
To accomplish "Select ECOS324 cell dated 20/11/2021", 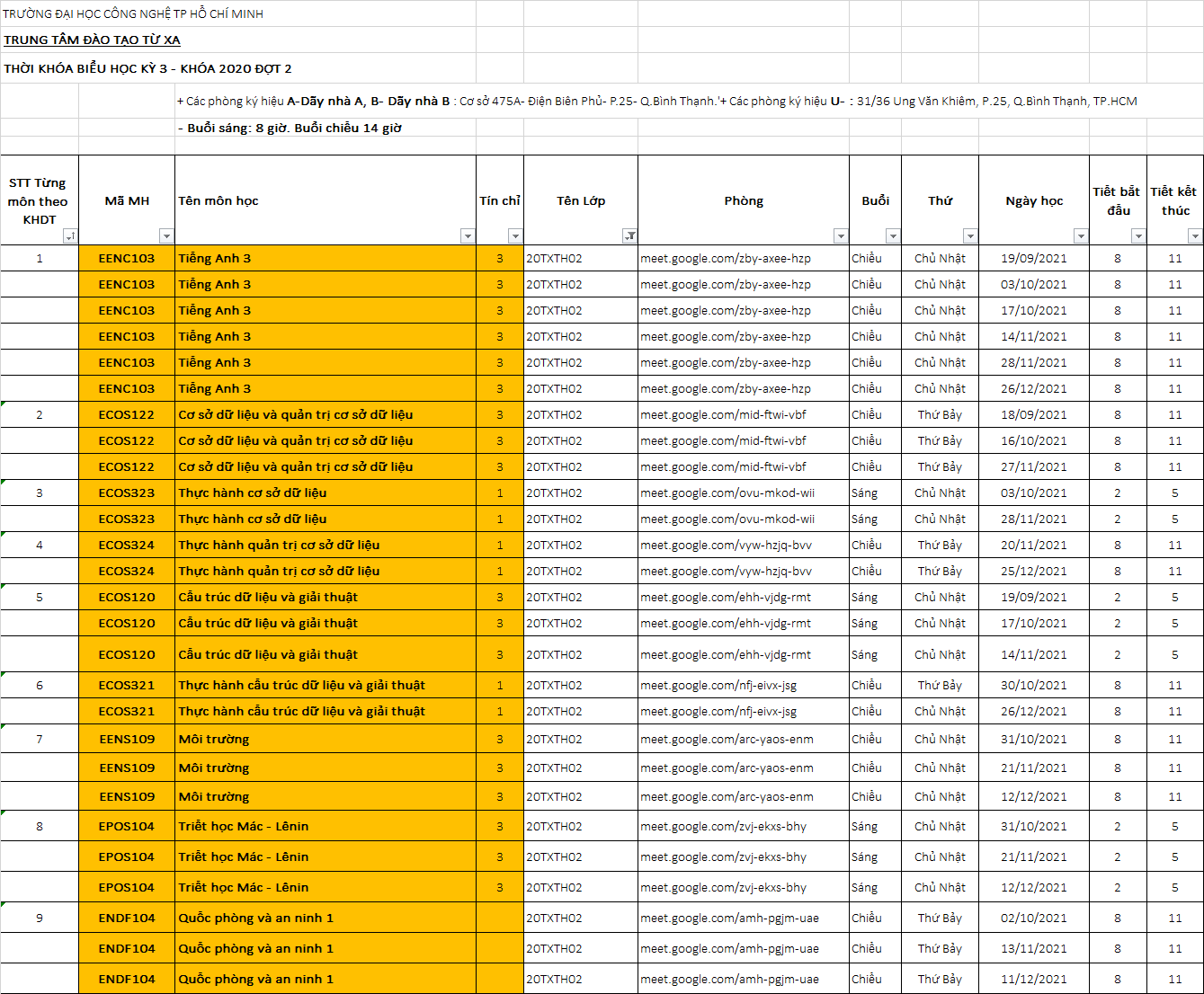I will click(127, 546).
